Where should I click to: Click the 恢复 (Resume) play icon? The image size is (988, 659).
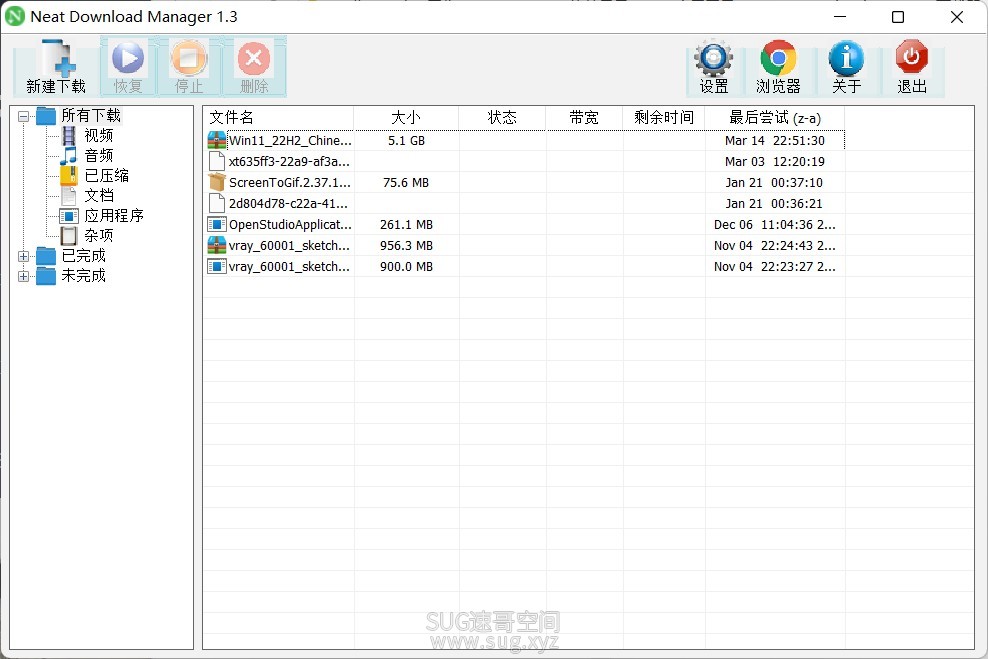pyautogui.click(x=128, y=58)
